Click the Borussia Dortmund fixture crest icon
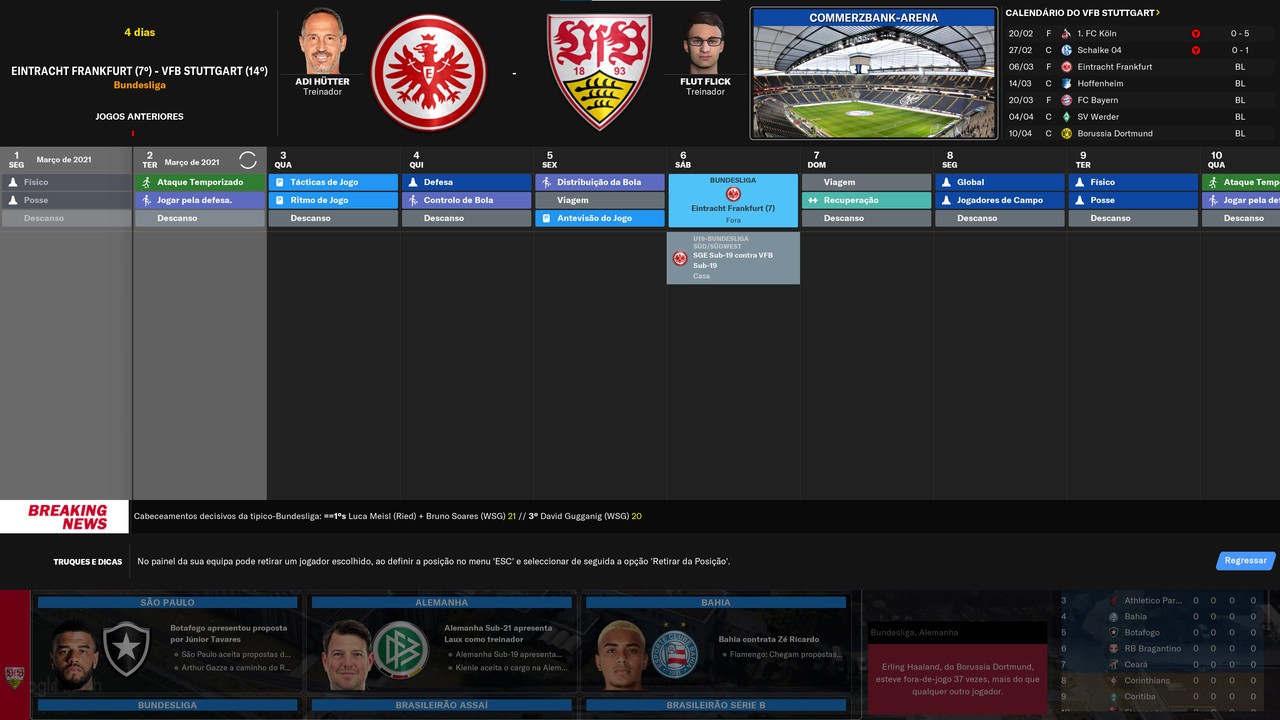 pyautogui.click(x=1066, y=133)
